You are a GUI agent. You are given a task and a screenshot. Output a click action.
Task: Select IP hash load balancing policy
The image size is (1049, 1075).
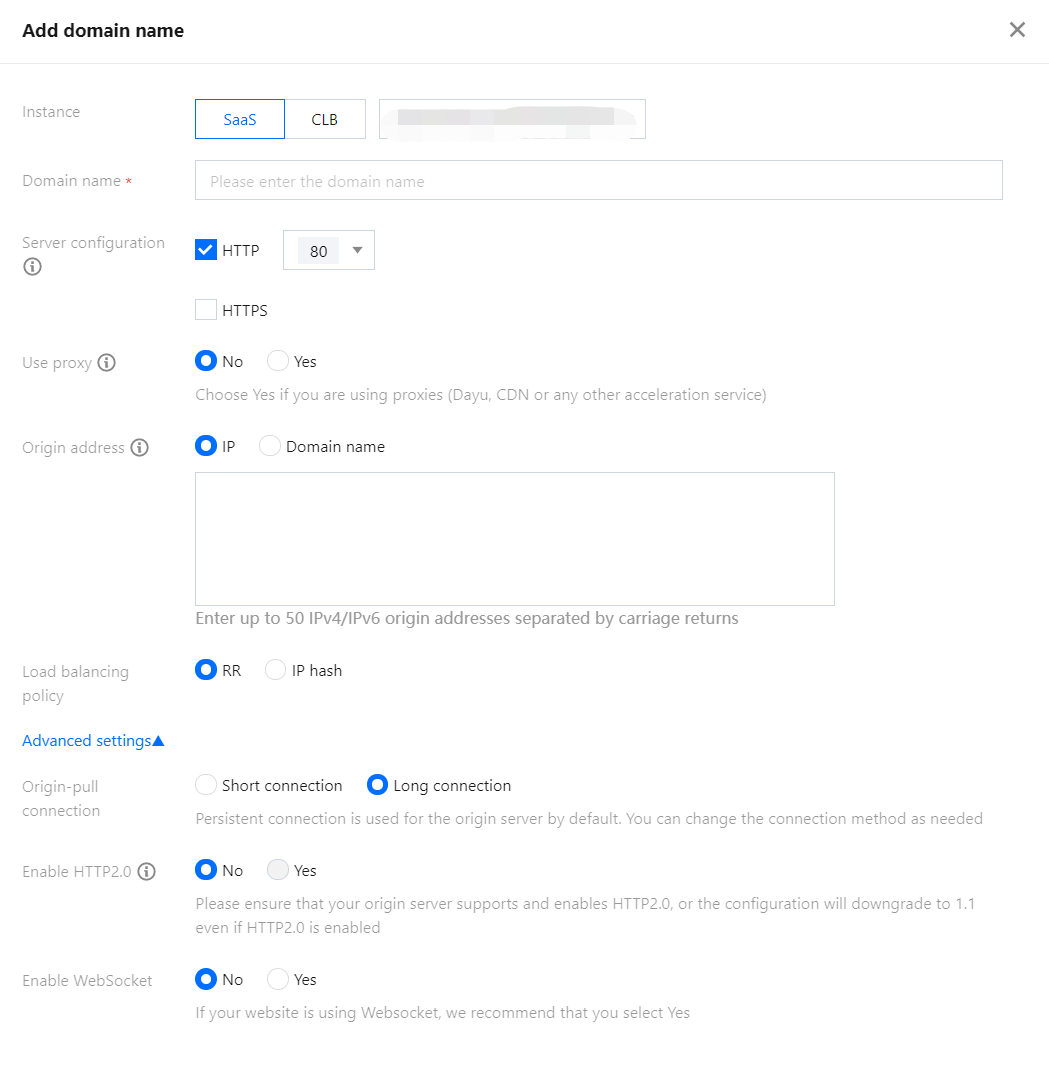[x=276, y=670]
